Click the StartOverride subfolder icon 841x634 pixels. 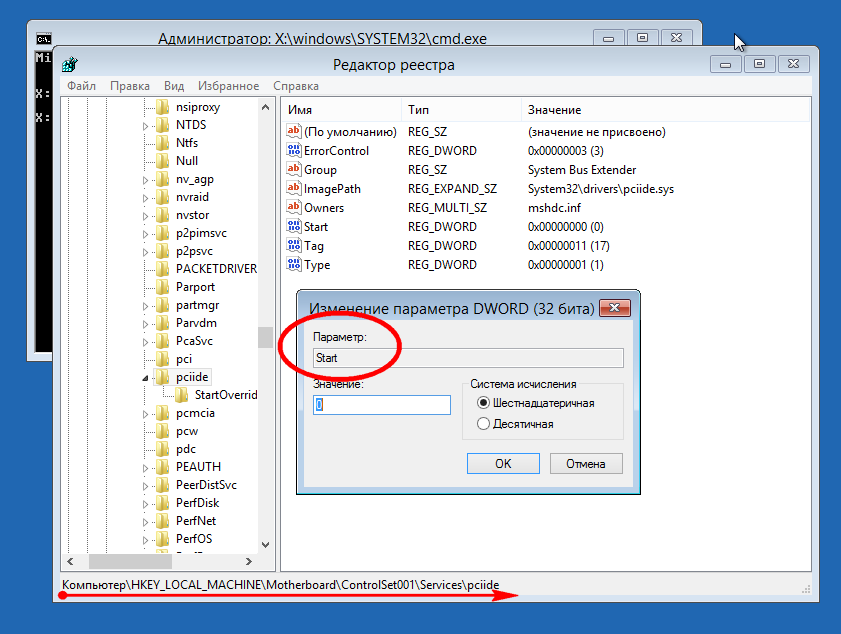(x=181, y=395)
